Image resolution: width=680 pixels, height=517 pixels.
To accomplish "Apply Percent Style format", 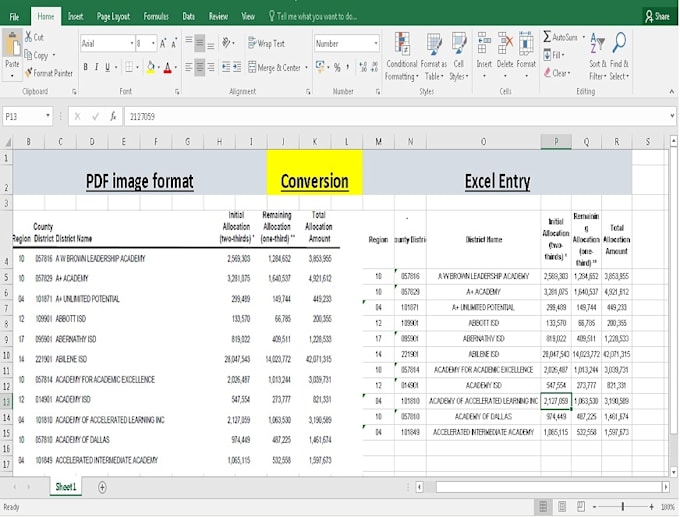I will click(x=337, y=67).
